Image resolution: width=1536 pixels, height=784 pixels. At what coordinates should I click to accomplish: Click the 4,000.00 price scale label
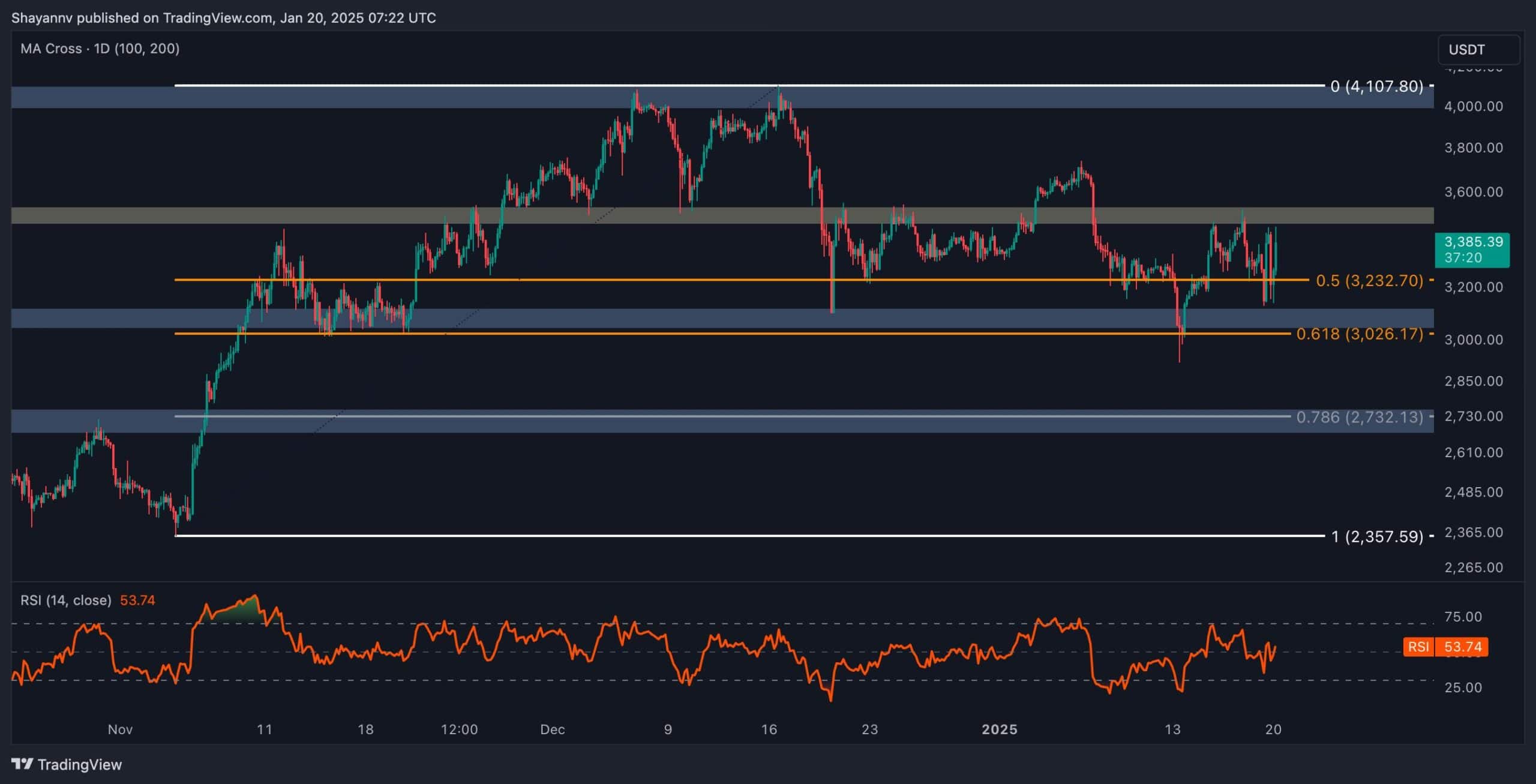click(x=1474, y=106)
